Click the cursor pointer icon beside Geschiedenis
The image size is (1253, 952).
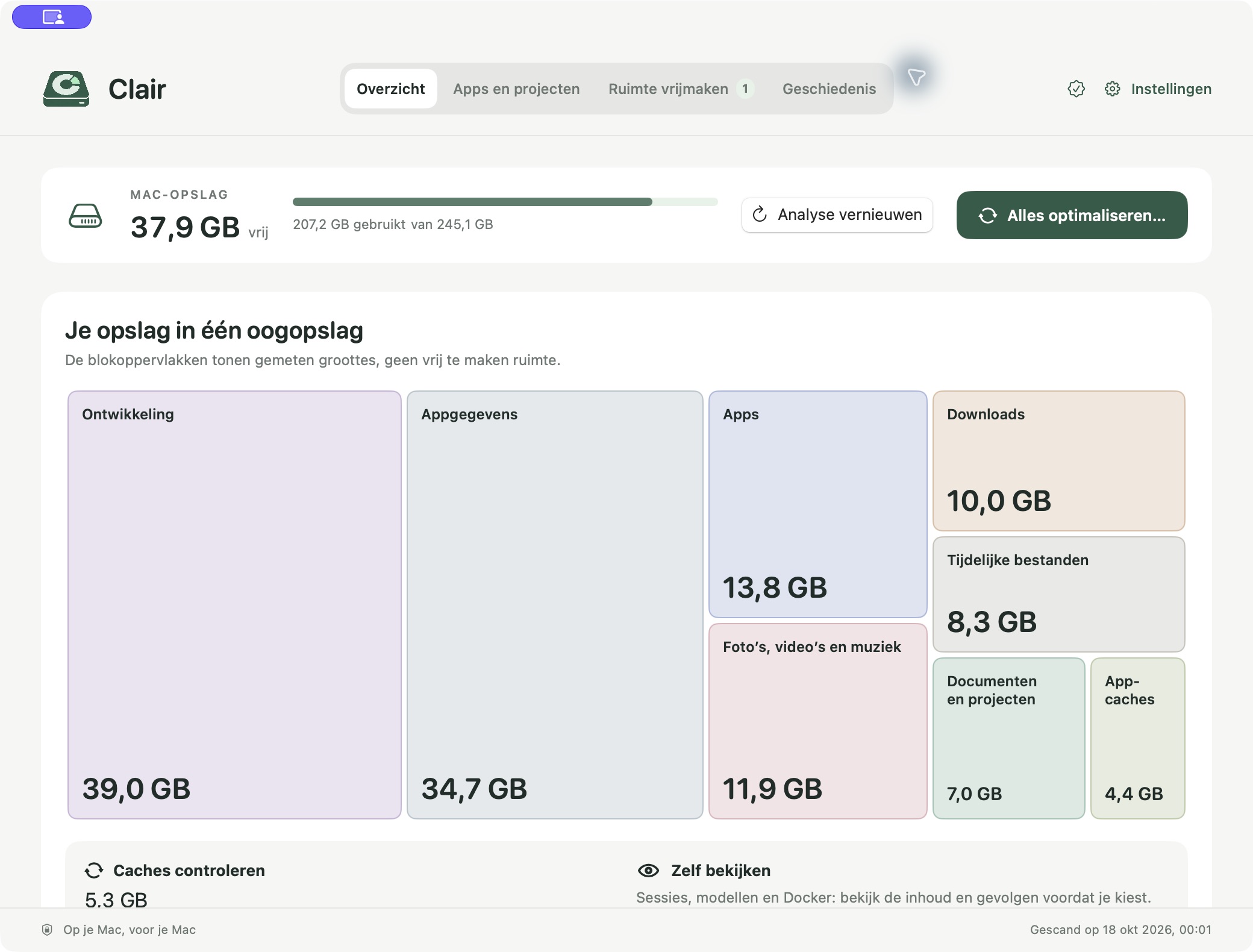pos(916,77)
